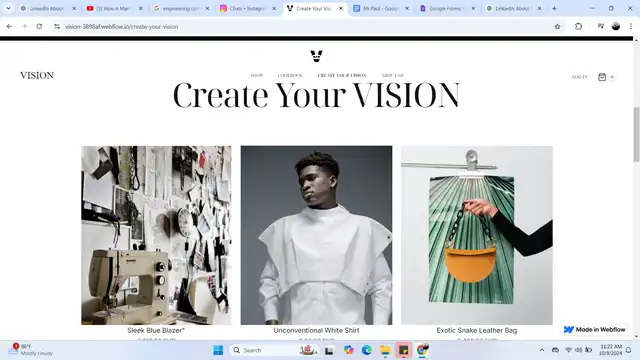Open the media control icon in toolbar

click(600, 27)
